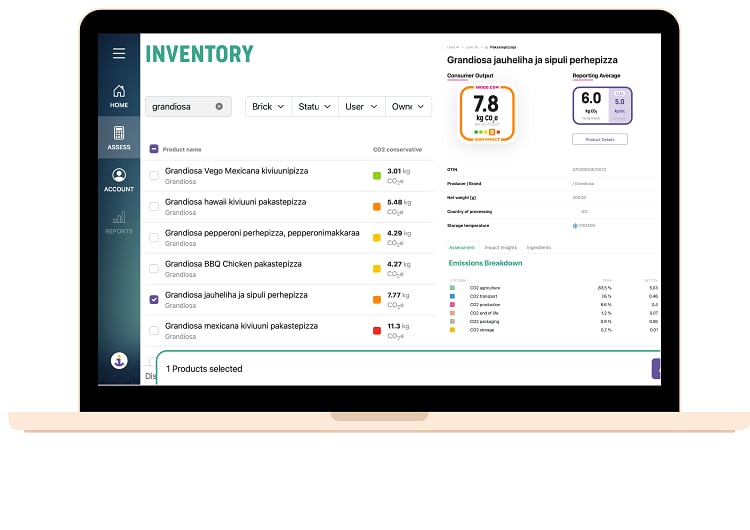
Task: Click the anchor logo at the sidebar bottom
Action: tap(119, 361)
